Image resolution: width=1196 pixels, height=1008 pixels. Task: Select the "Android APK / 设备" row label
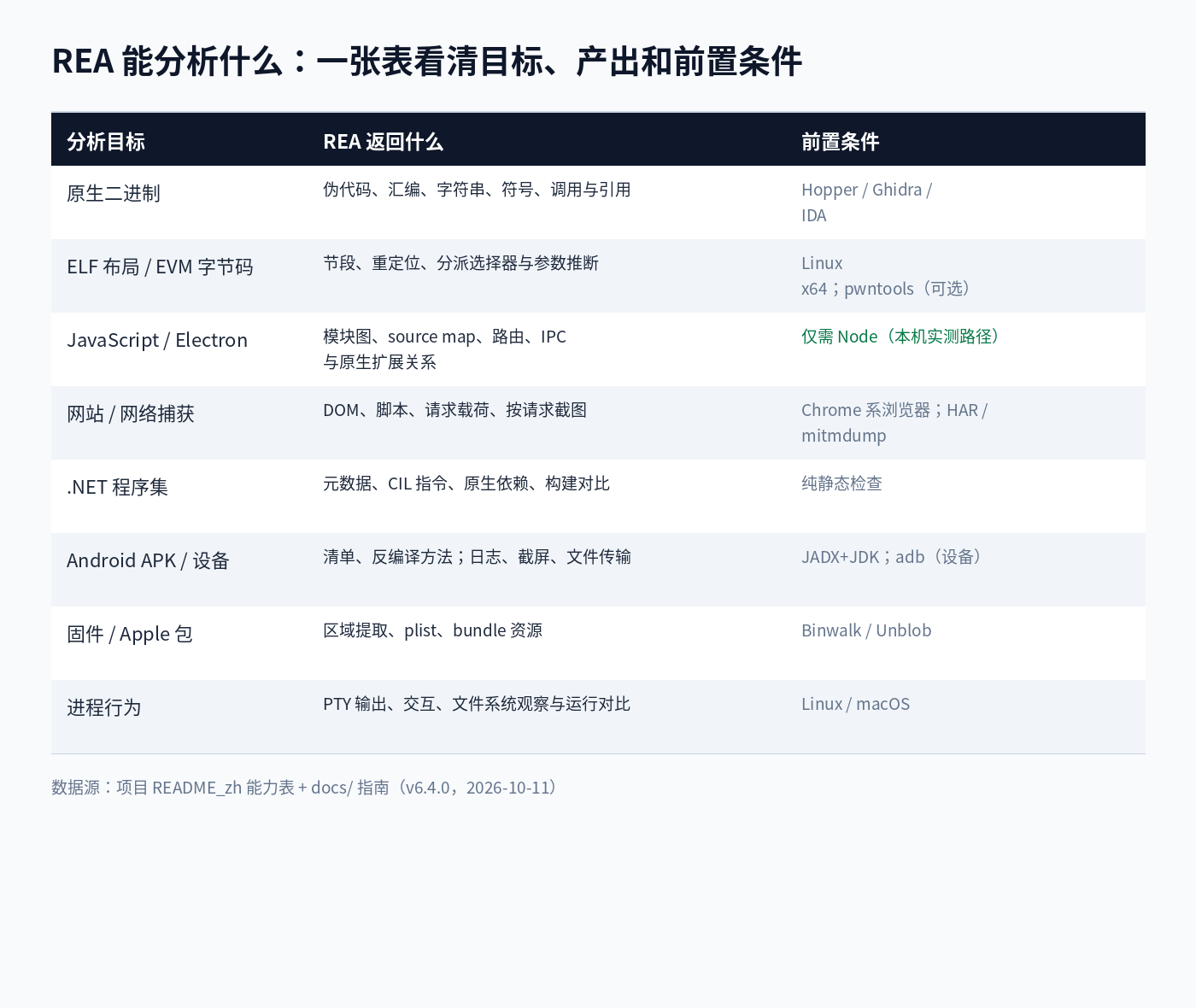[148, 561]
